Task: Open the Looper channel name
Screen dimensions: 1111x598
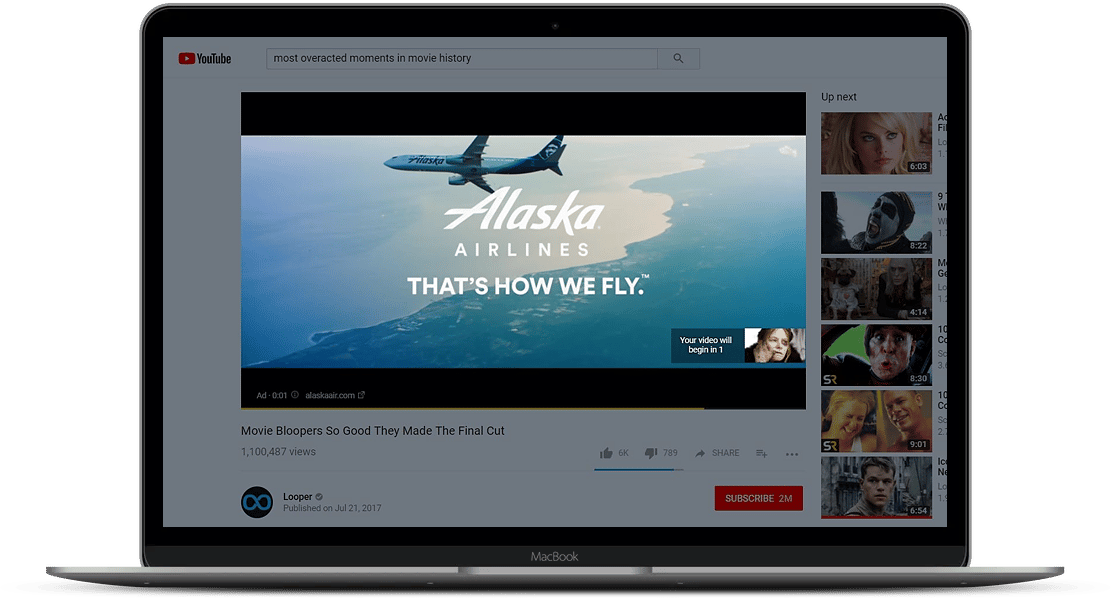Action: pyautogui.click(x=298, y=497)
